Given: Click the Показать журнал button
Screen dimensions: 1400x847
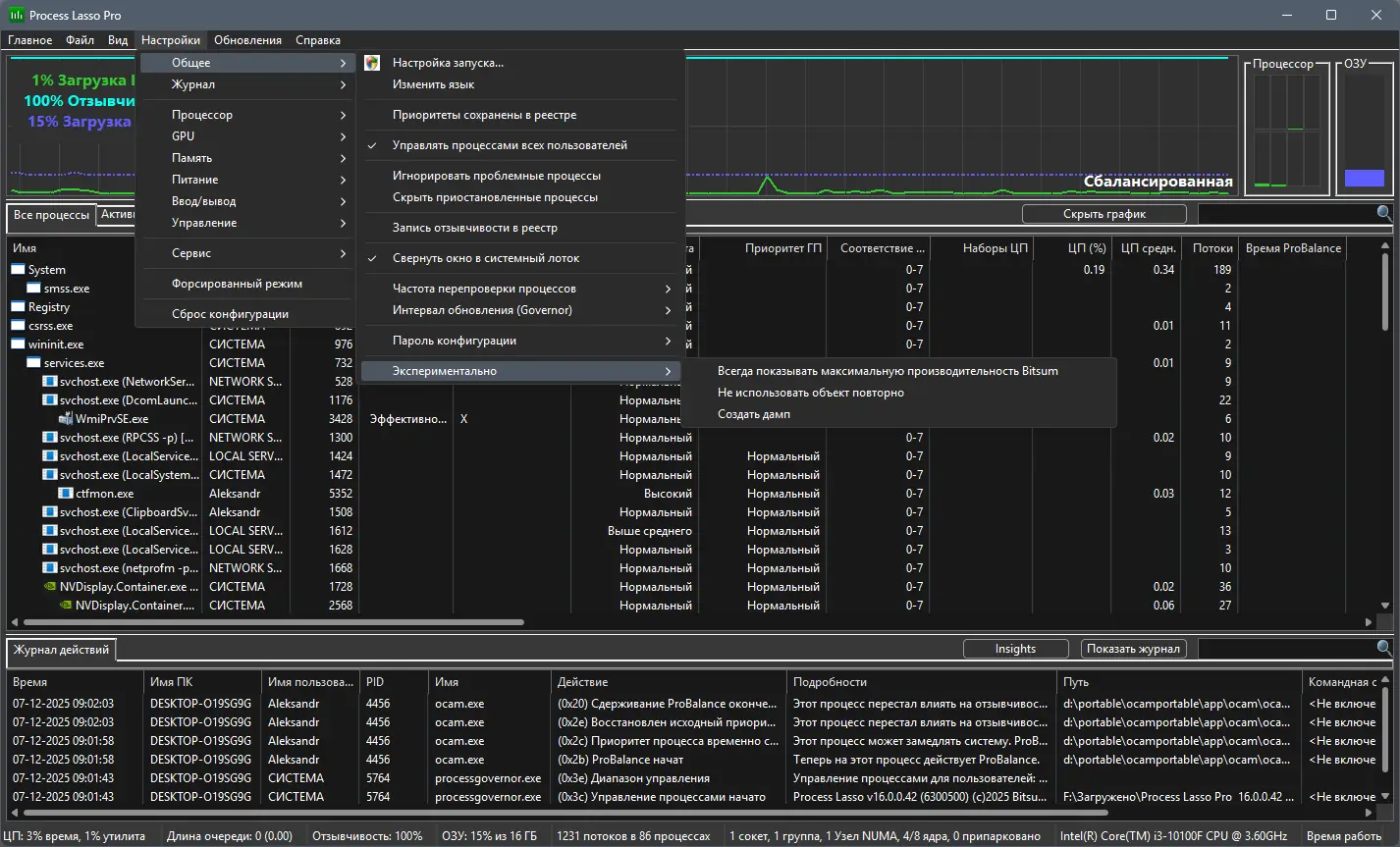Looking at the screenshot, I should coord(1133,649).
